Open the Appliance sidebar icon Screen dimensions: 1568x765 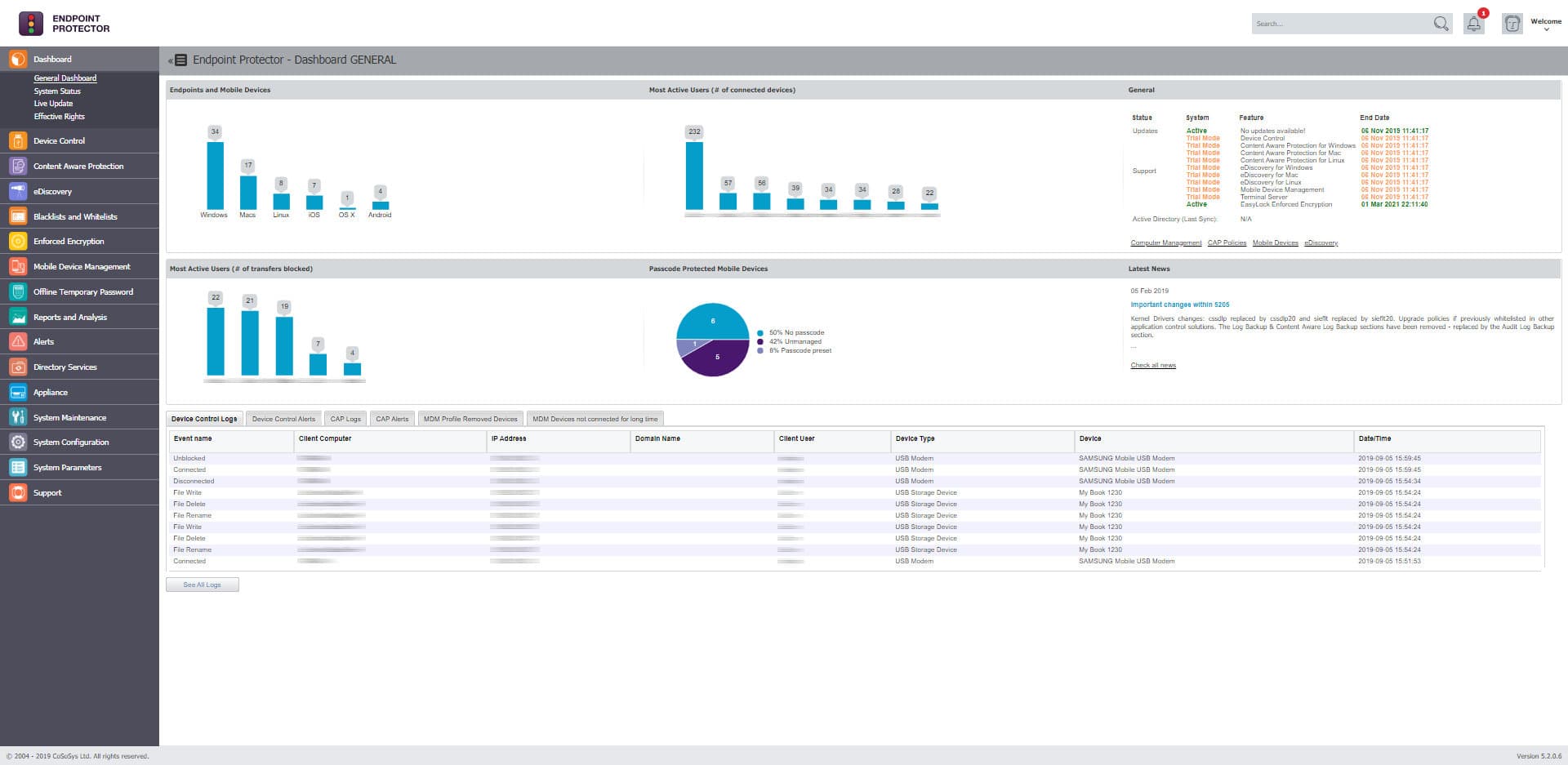[x=18, y=392]
